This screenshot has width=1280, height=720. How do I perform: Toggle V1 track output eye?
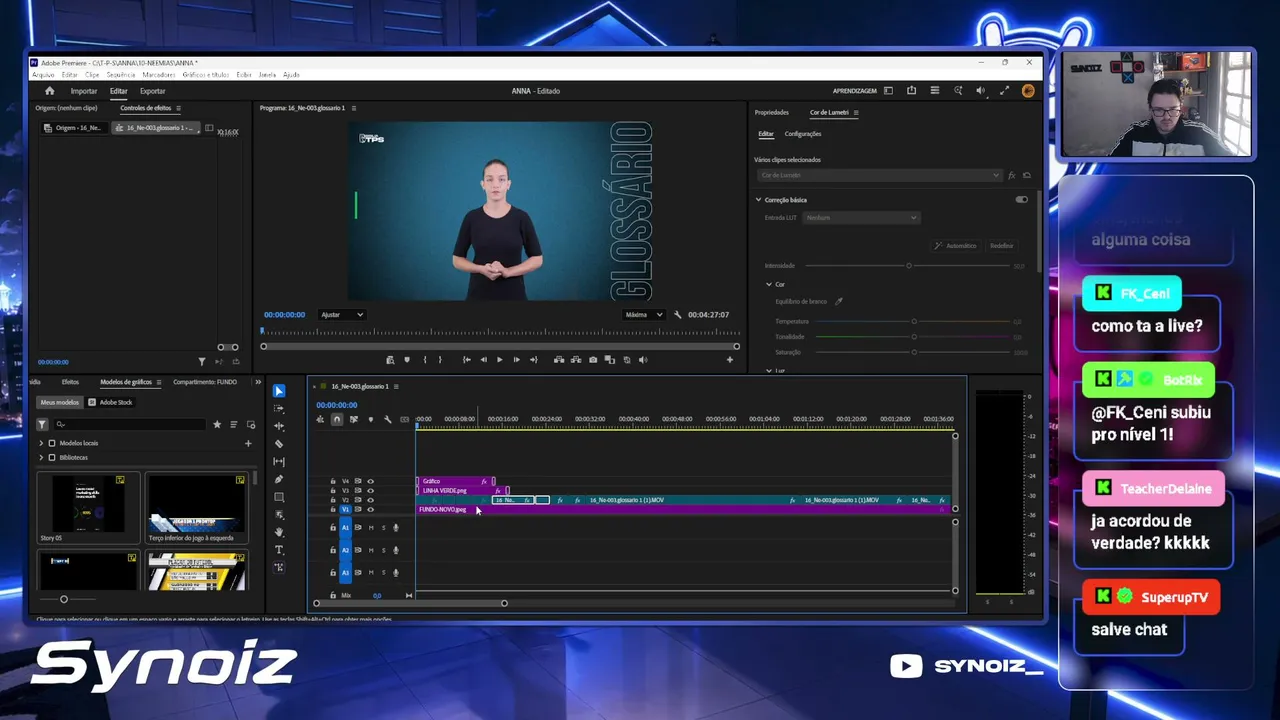tap(370, 510)
